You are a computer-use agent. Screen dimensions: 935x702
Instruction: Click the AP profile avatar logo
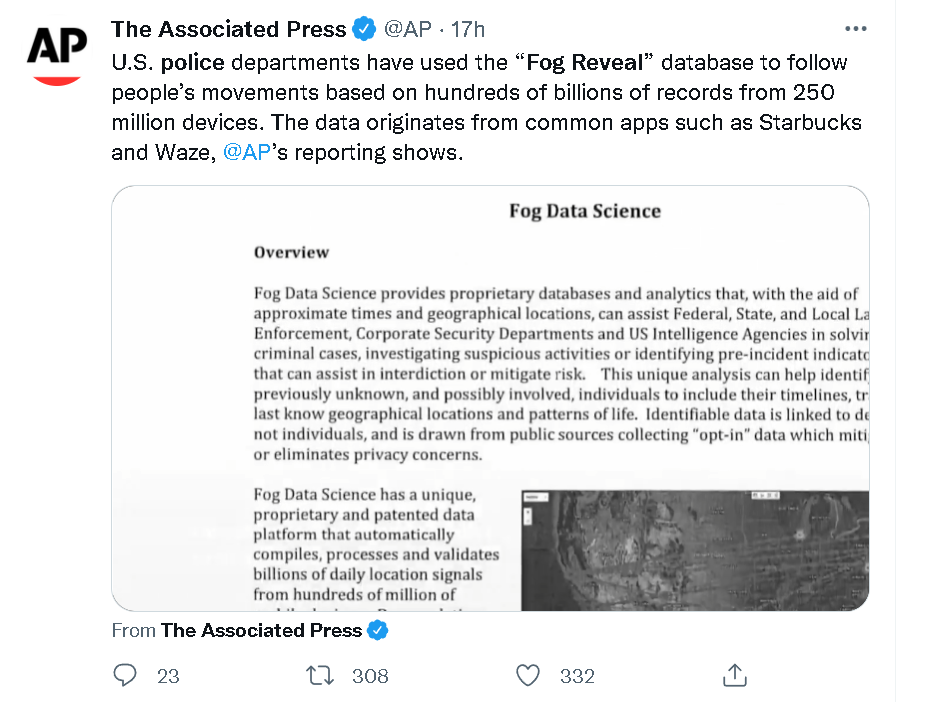(55, 53)
